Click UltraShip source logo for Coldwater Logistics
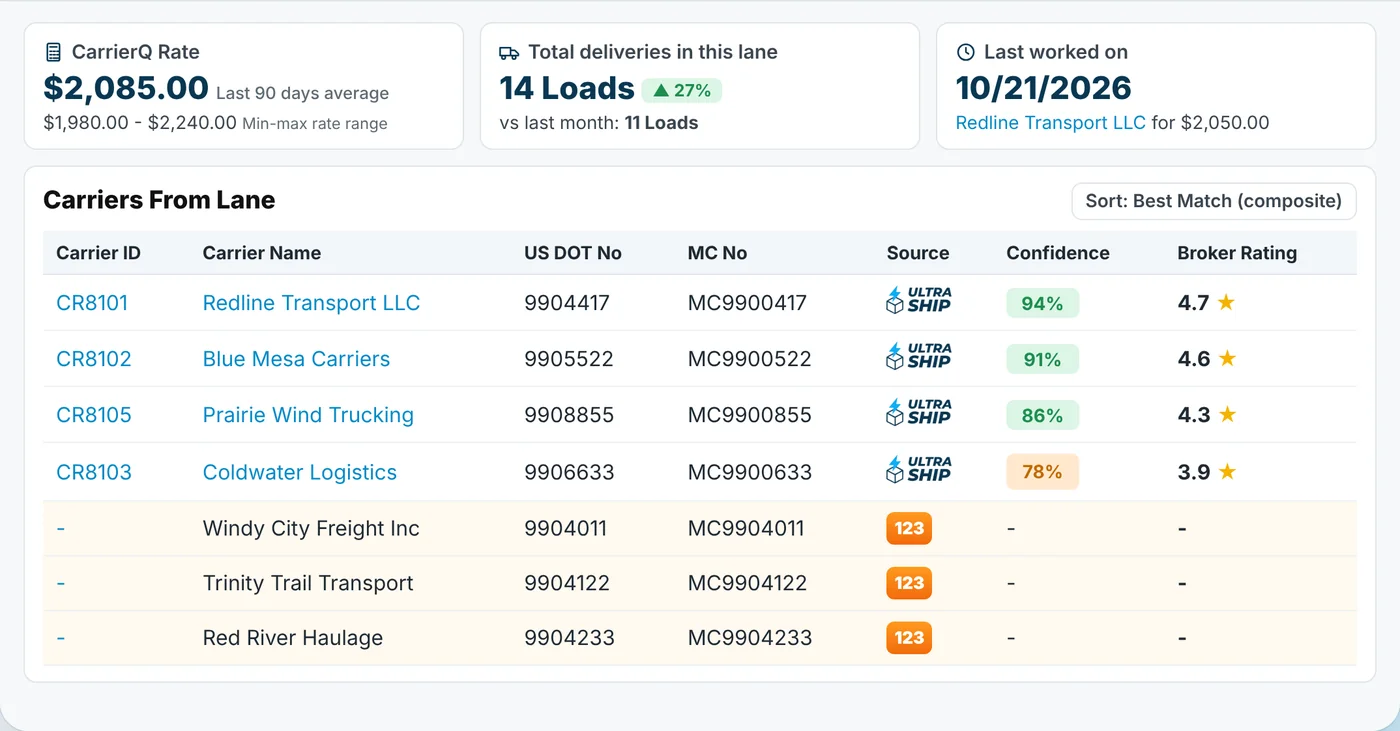The image size is (1400, 731). pos(918,471)
